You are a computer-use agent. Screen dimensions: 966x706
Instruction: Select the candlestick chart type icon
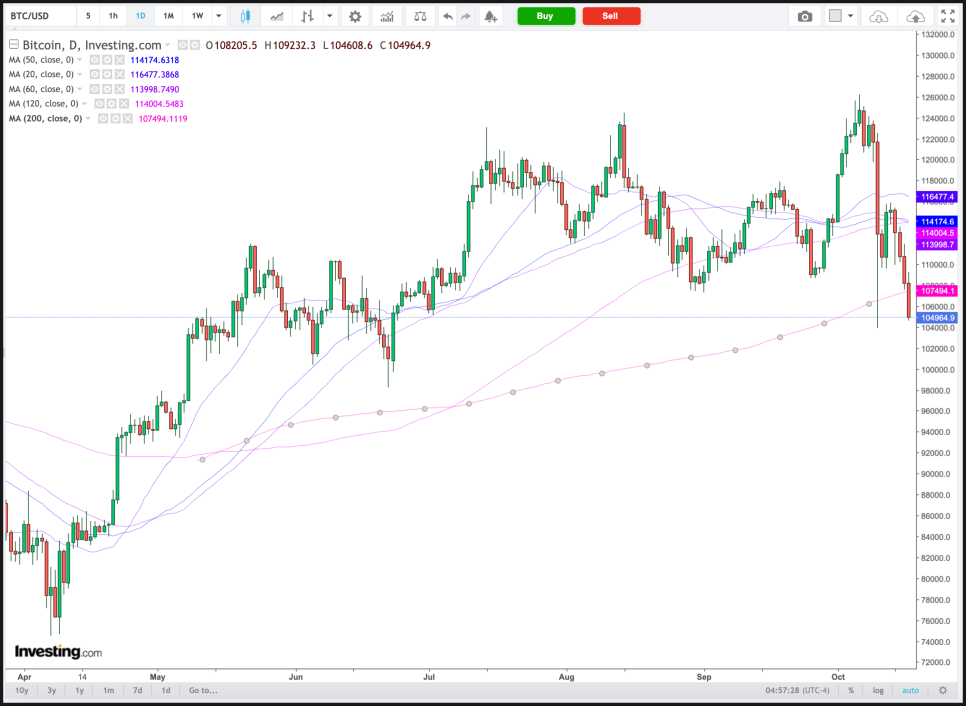coord(245,16)
